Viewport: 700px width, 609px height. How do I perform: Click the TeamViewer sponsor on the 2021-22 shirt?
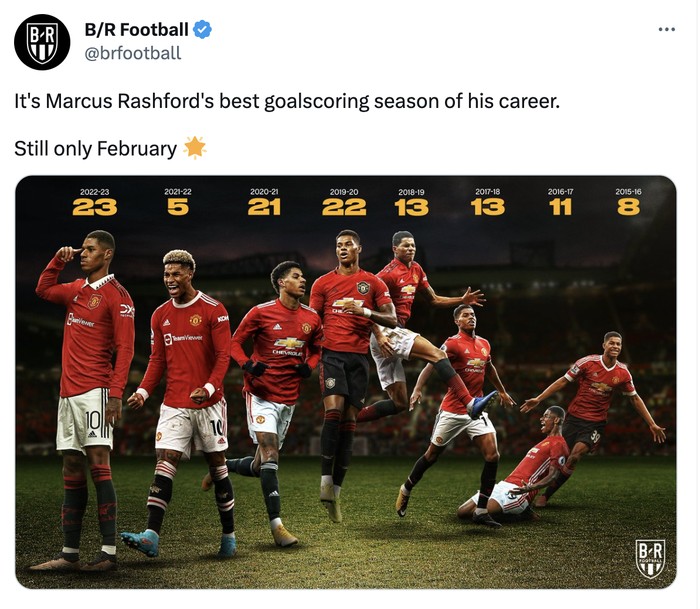click(x=183, y=338)
